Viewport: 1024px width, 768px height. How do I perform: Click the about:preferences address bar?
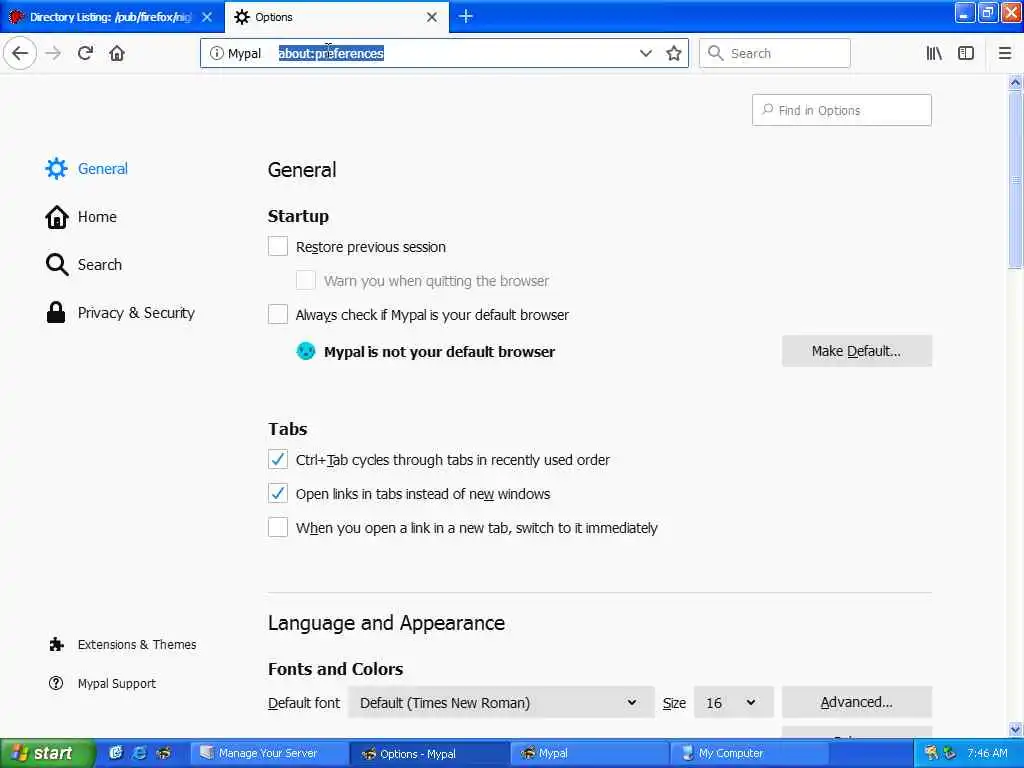[x=444, y=53]
